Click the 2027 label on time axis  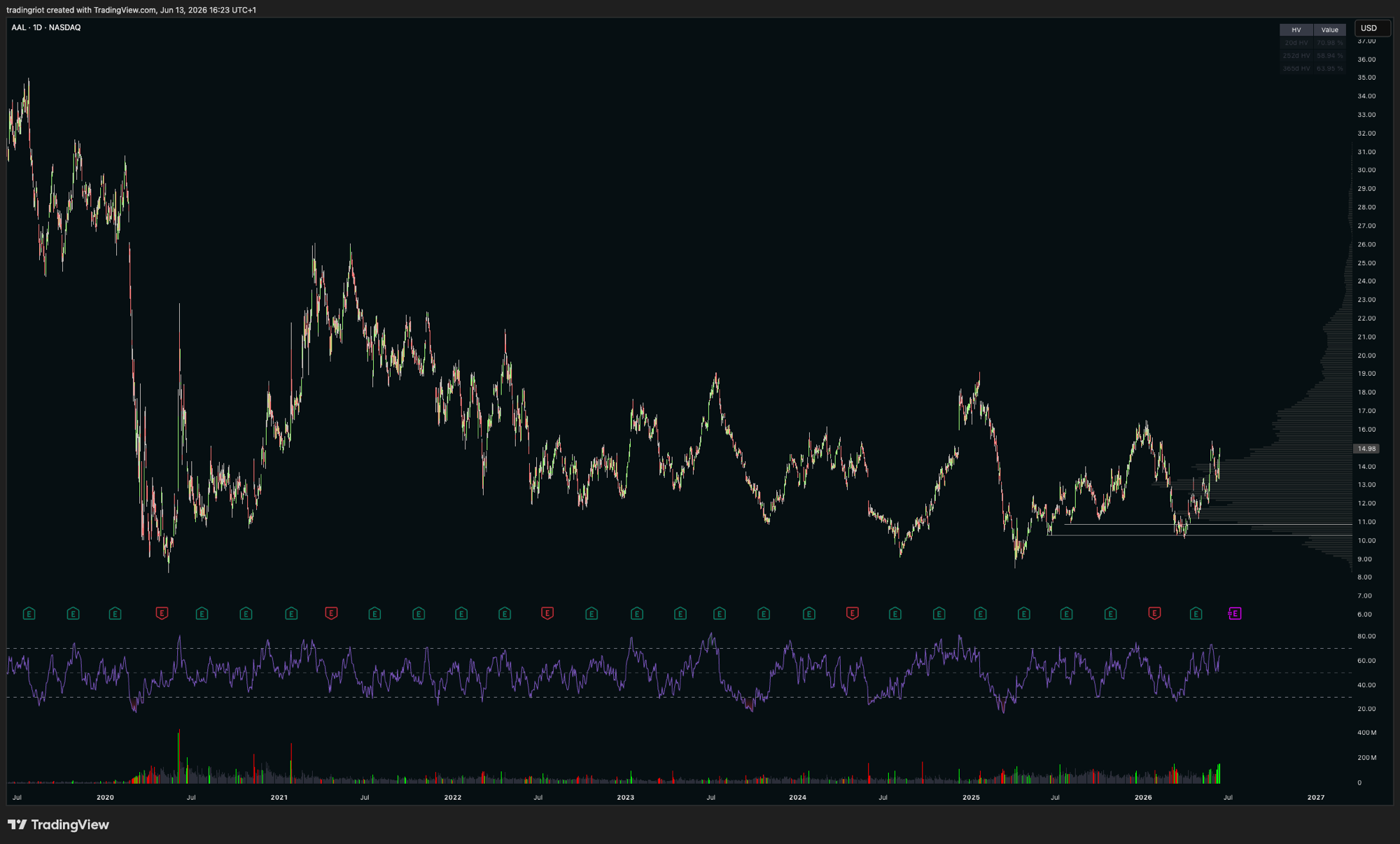pyautogui.click(x=1316, y=797)
